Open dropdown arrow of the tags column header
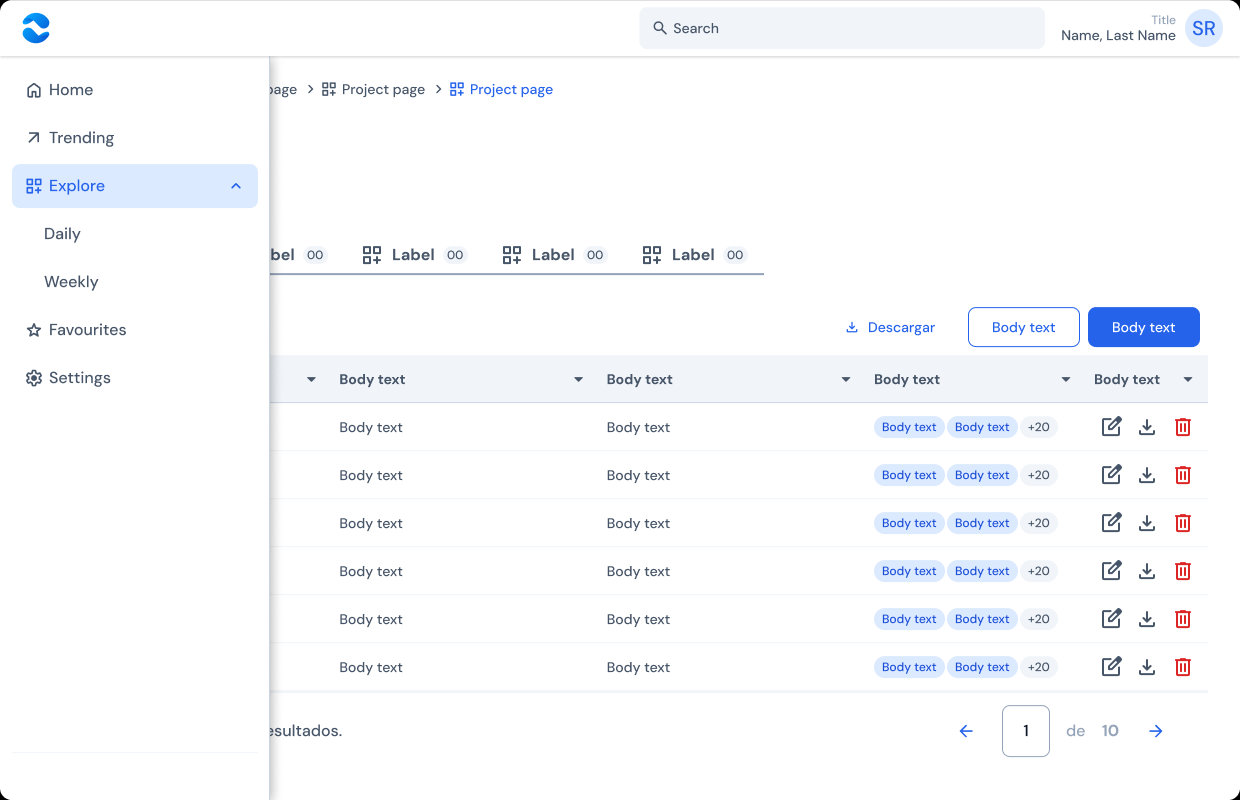The image size is (1240, 800). (x=1066, y=380)
